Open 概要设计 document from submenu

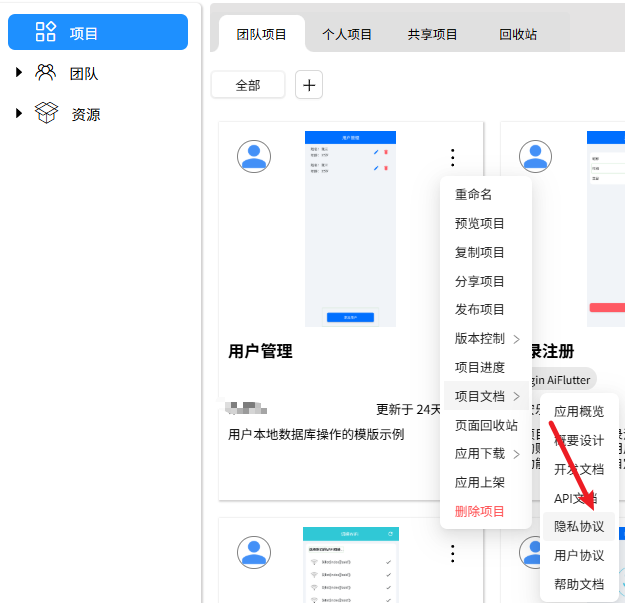(579, 440)
